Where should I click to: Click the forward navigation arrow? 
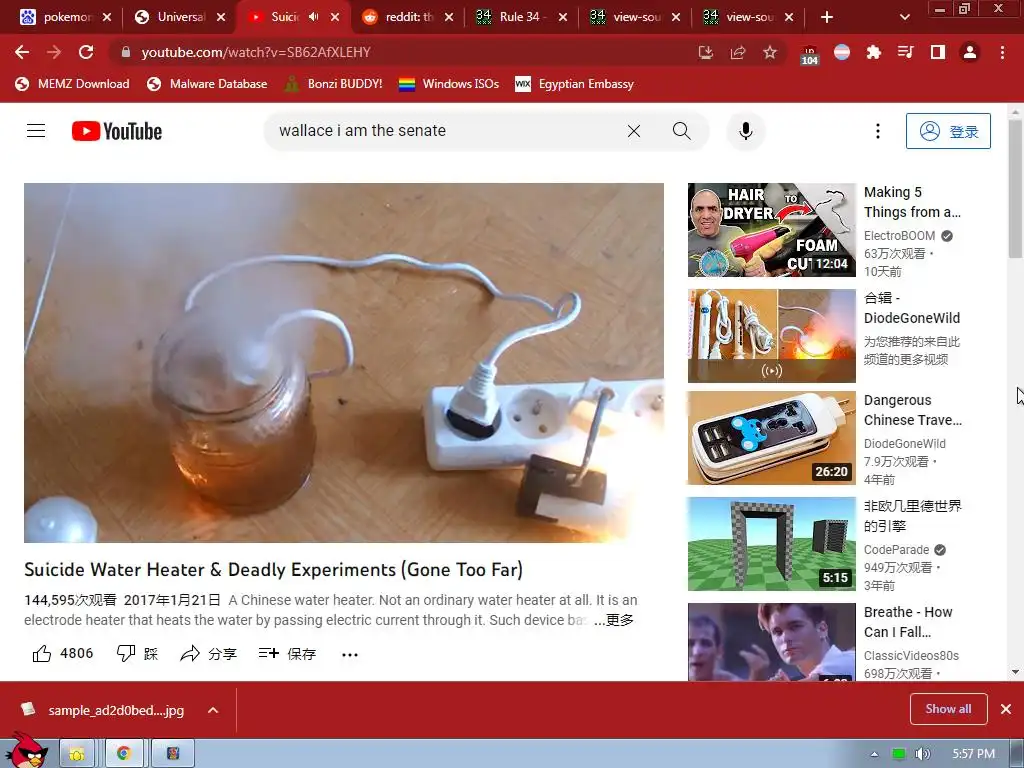tap(54, 52)
